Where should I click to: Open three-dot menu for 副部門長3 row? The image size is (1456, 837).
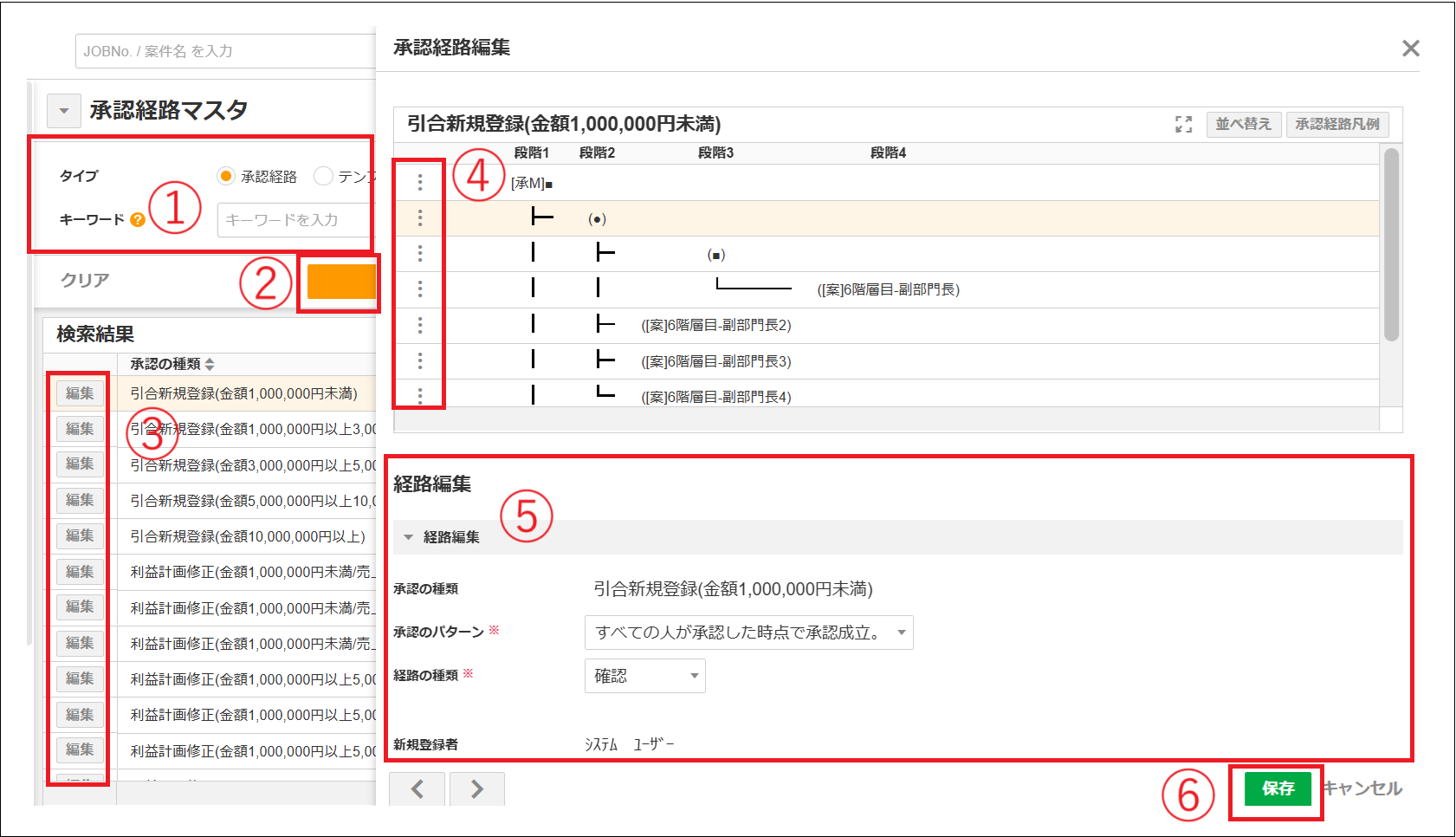click(x=420, y=360)
